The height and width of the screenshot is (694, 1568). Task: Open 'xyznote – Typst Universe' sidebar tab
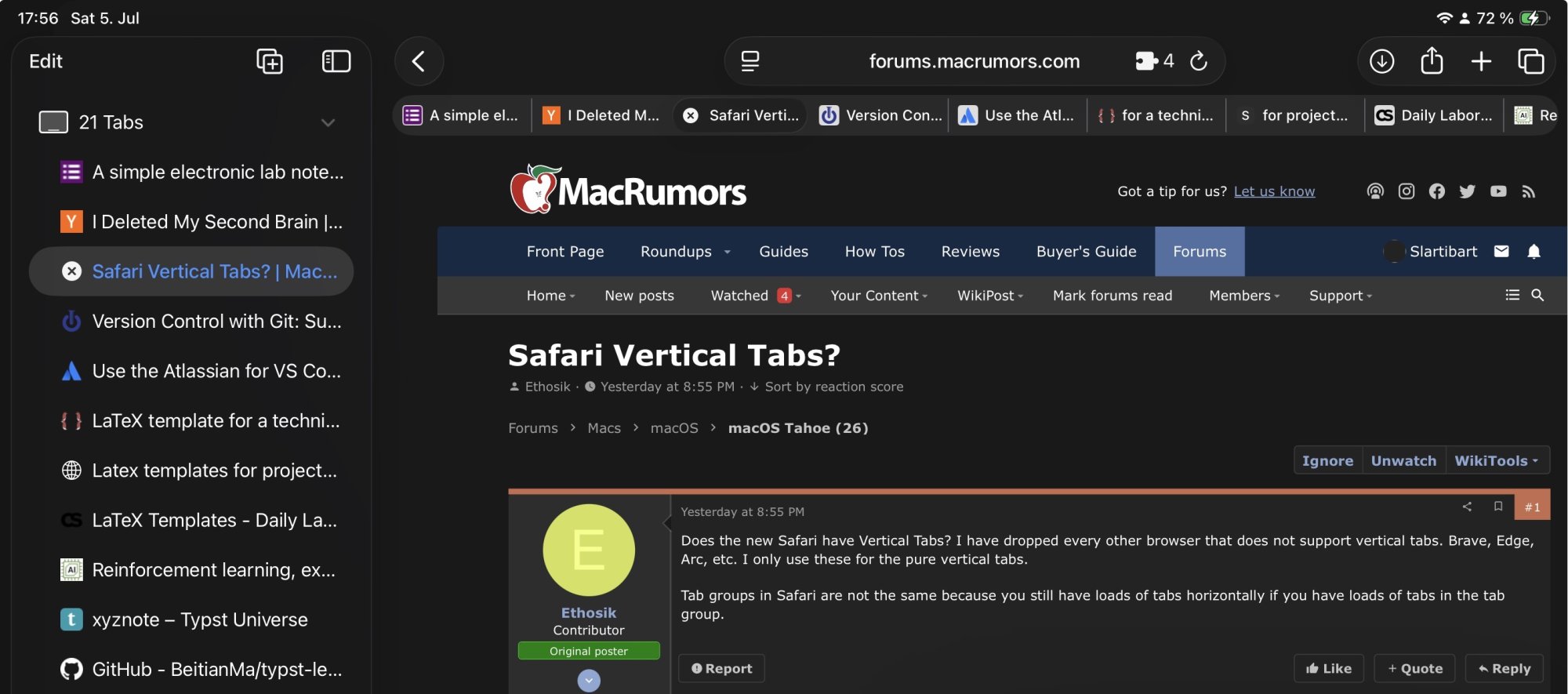[192, 620]
